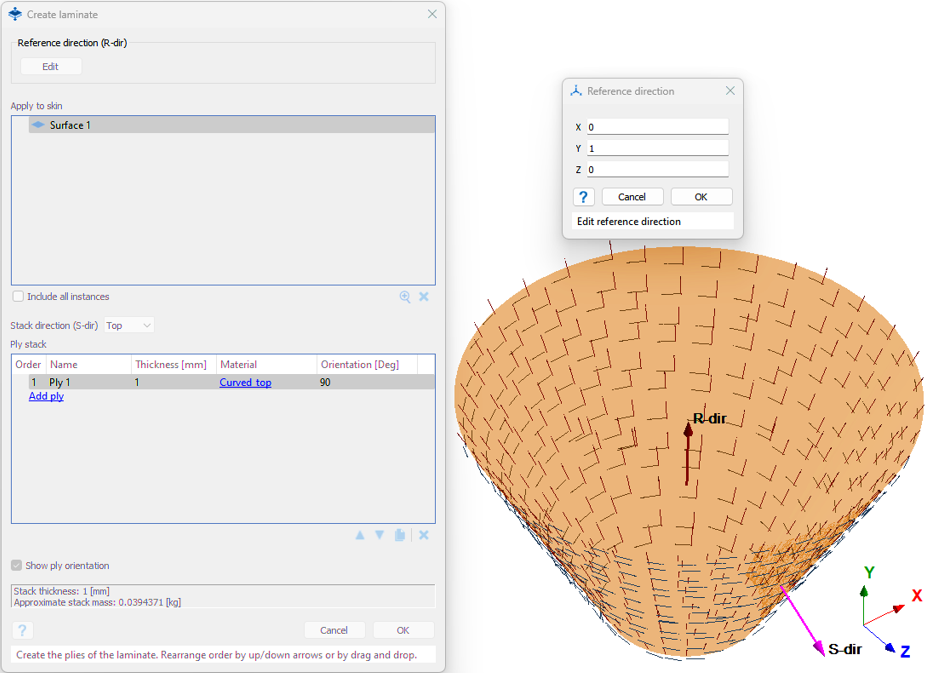Cancel the Create laminate dialog
Image resolution: width=947 pixels, height=673 pixels.
334,630
